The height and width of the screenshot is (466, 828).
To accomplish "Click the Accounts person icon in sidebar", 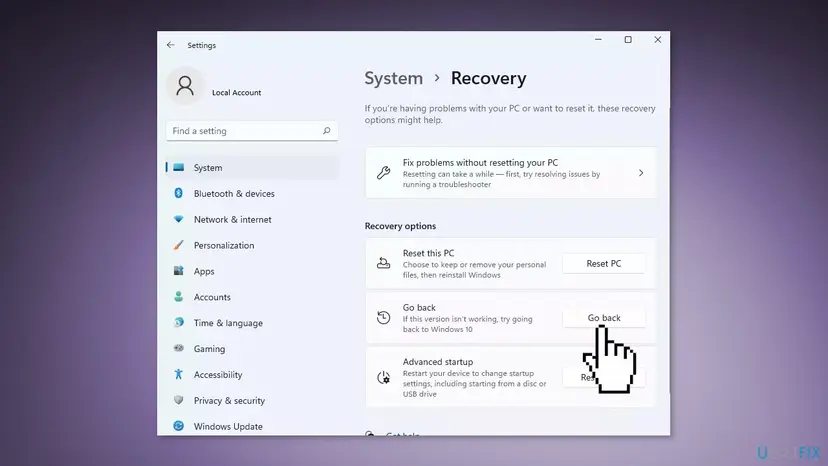I will pos(178,297).
